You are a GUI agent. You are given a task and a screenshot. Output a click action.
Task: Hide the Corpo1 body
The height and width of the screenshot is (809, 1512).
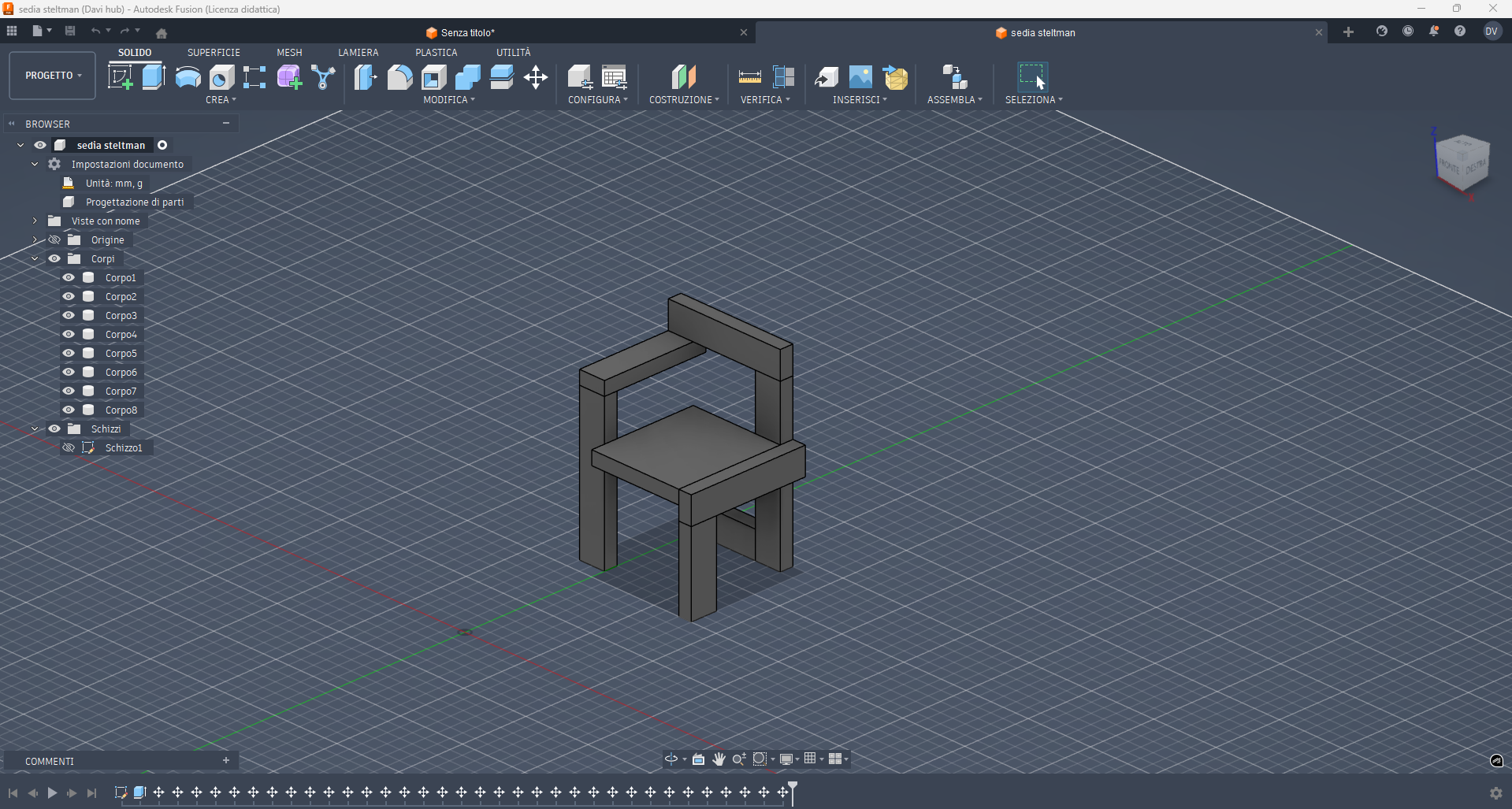[69, 277]
